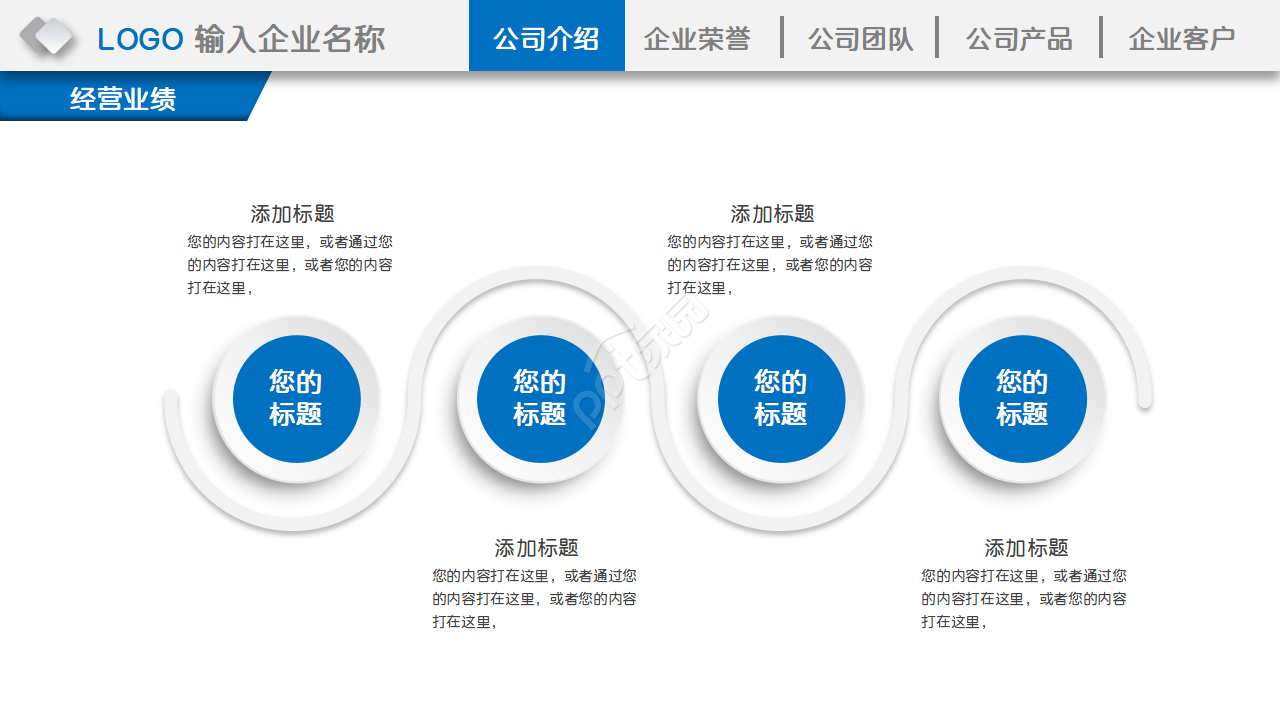The image size is (1280, 720).
Task: Click the leftmost blue 您的标题 circle
Action: [x=296, y=398]
